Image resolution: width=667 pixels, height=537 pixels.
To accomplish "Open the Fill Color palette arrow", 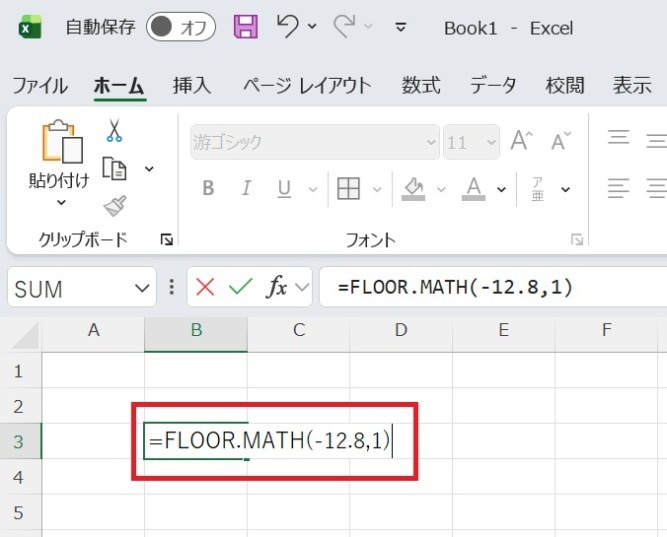I will click(x=441, y=189).
